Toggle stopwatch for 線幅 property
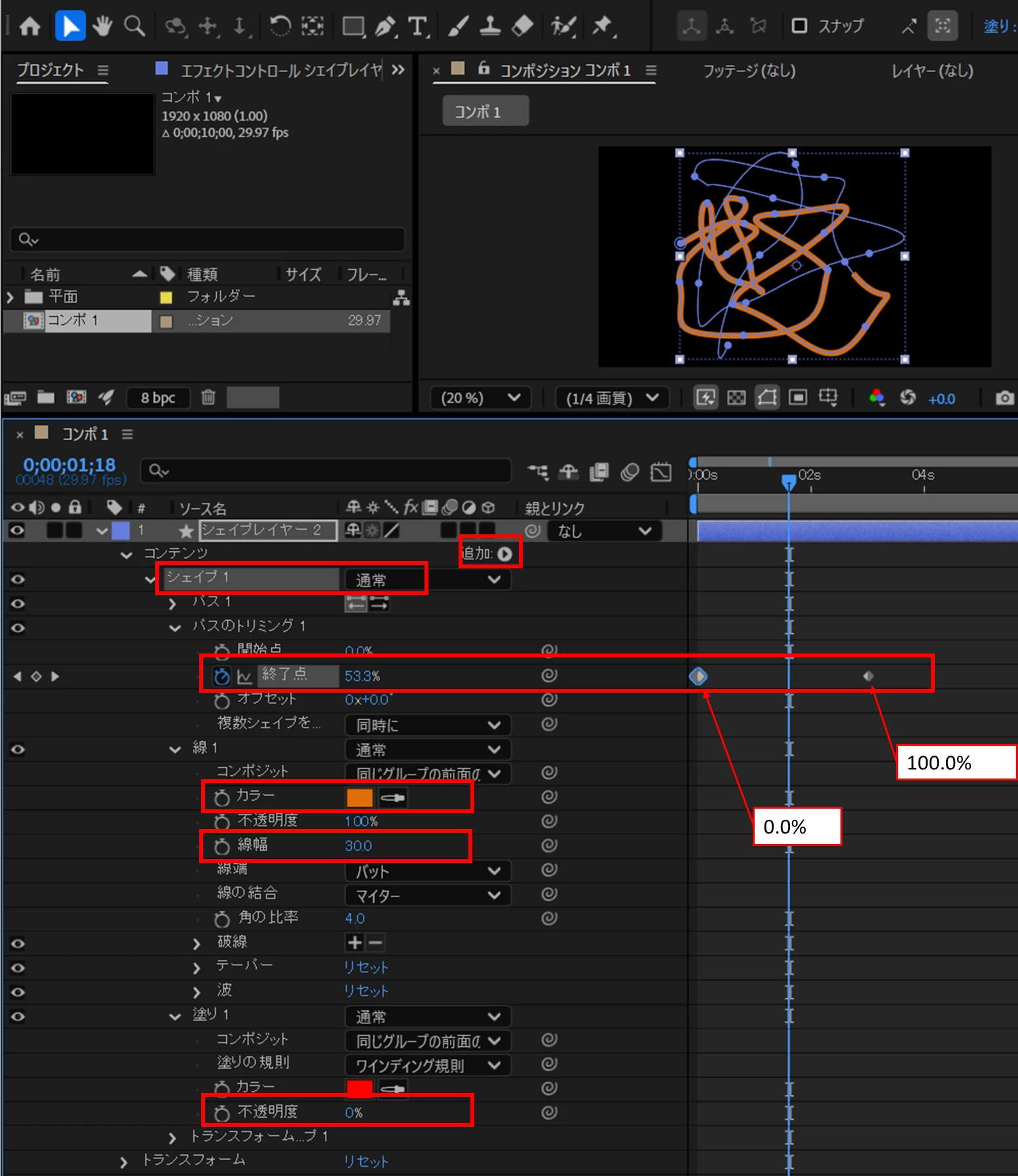 pos(222,846)
